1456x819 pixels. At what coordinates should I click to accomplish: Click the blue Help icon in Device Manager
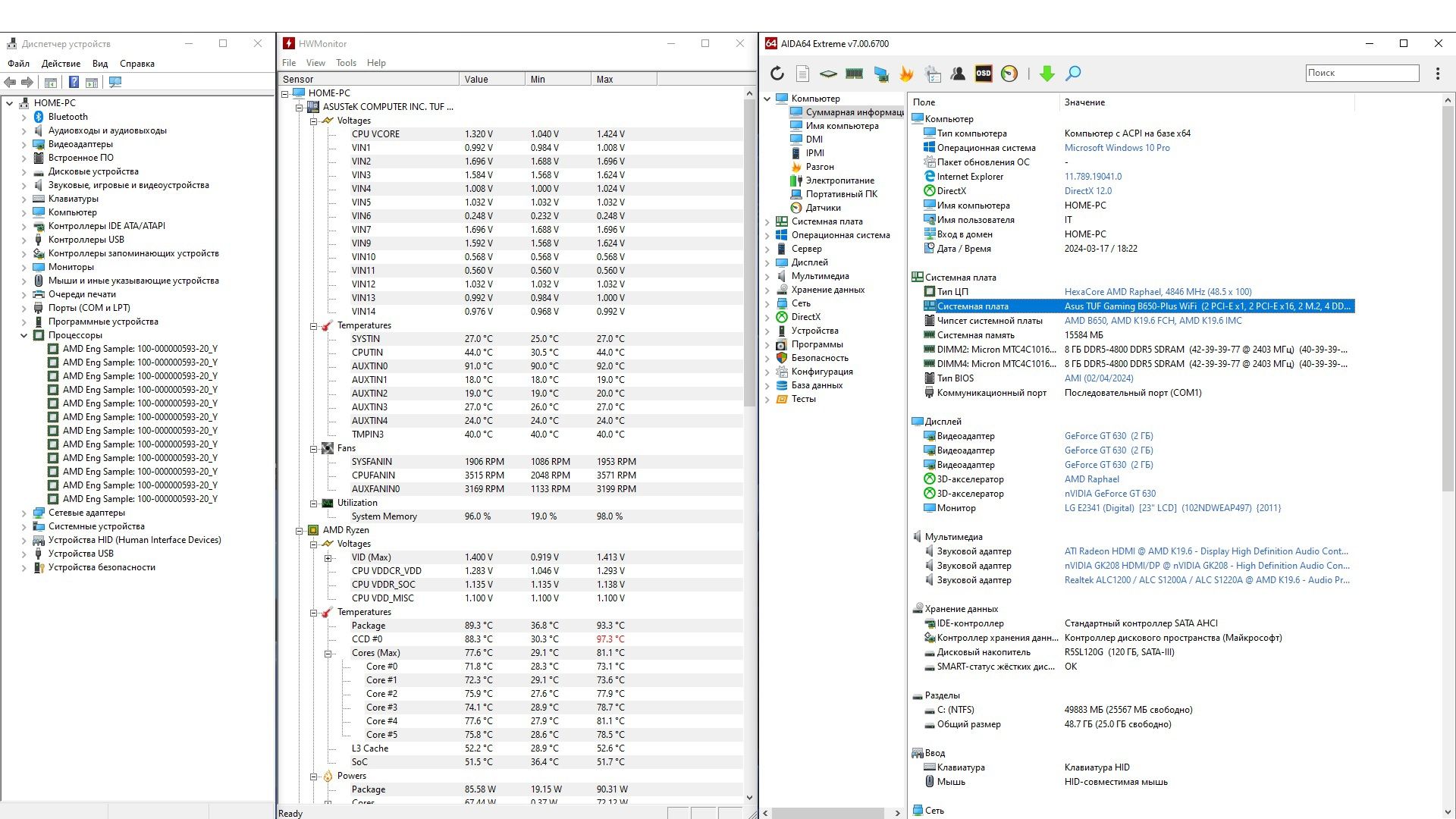[74, 82]
